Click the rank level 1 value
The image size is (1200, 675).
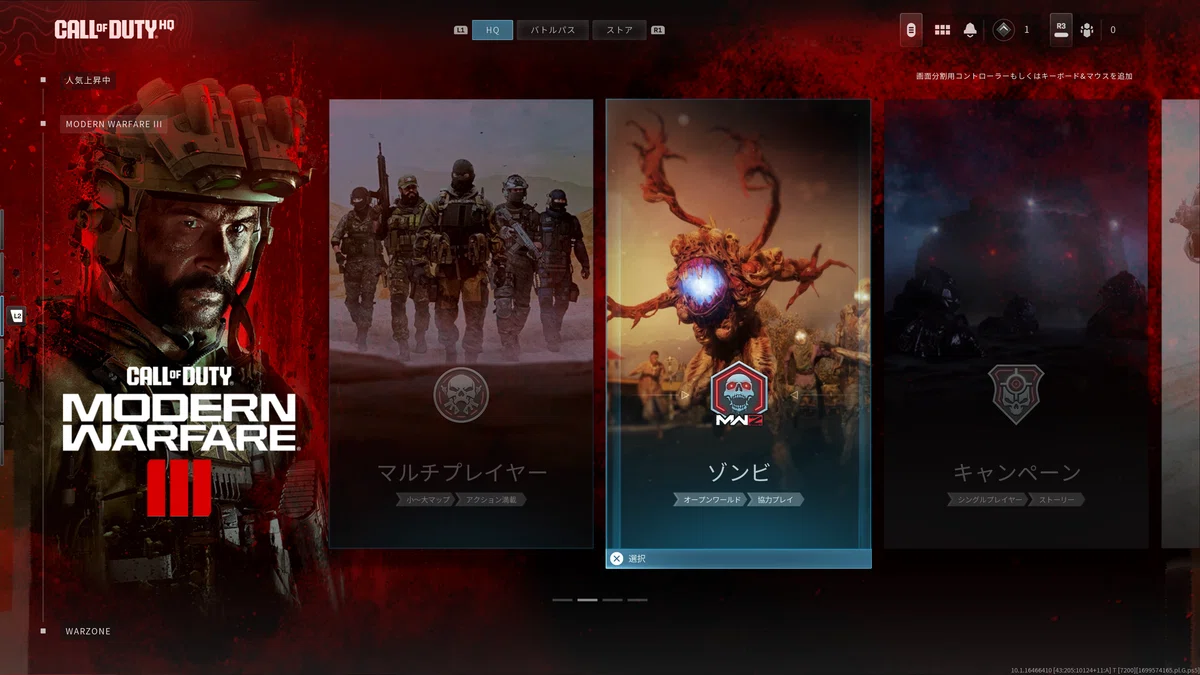[1026, 30]
